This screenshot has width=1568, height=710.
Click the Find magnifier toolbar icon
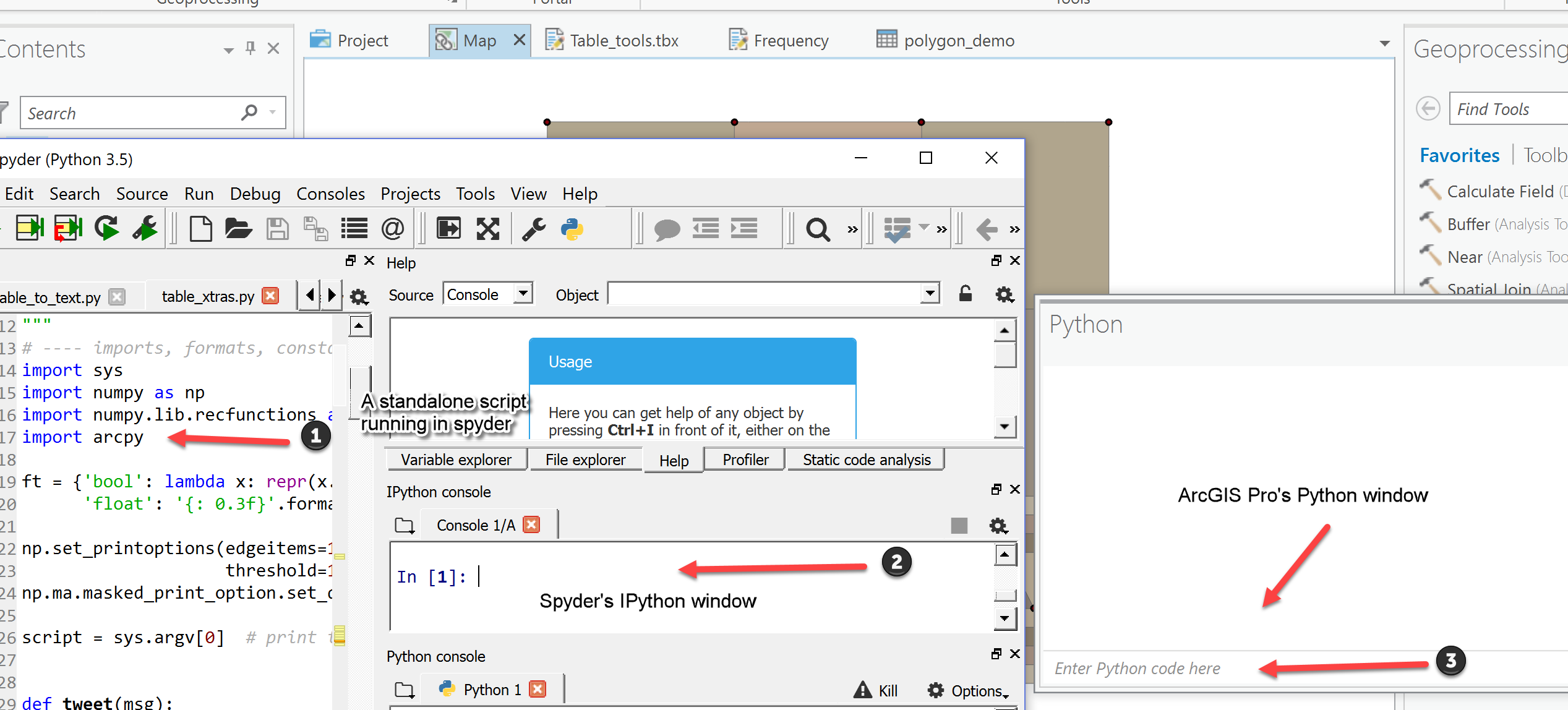817,229
